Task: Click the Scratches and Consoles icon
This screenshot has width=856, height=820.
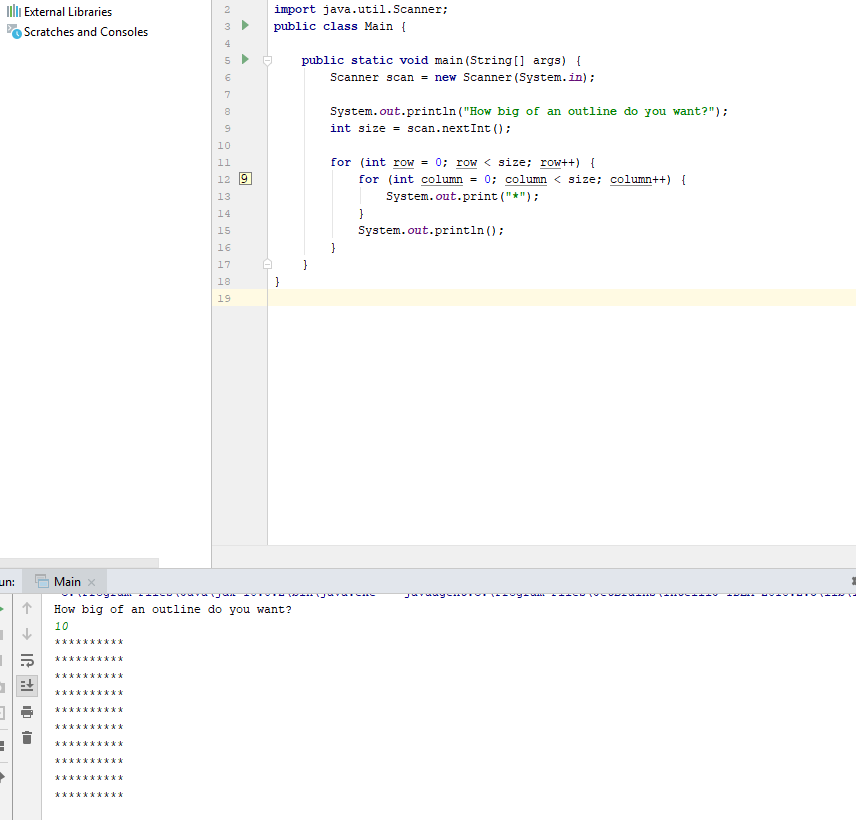Action: tap(14, 32)
